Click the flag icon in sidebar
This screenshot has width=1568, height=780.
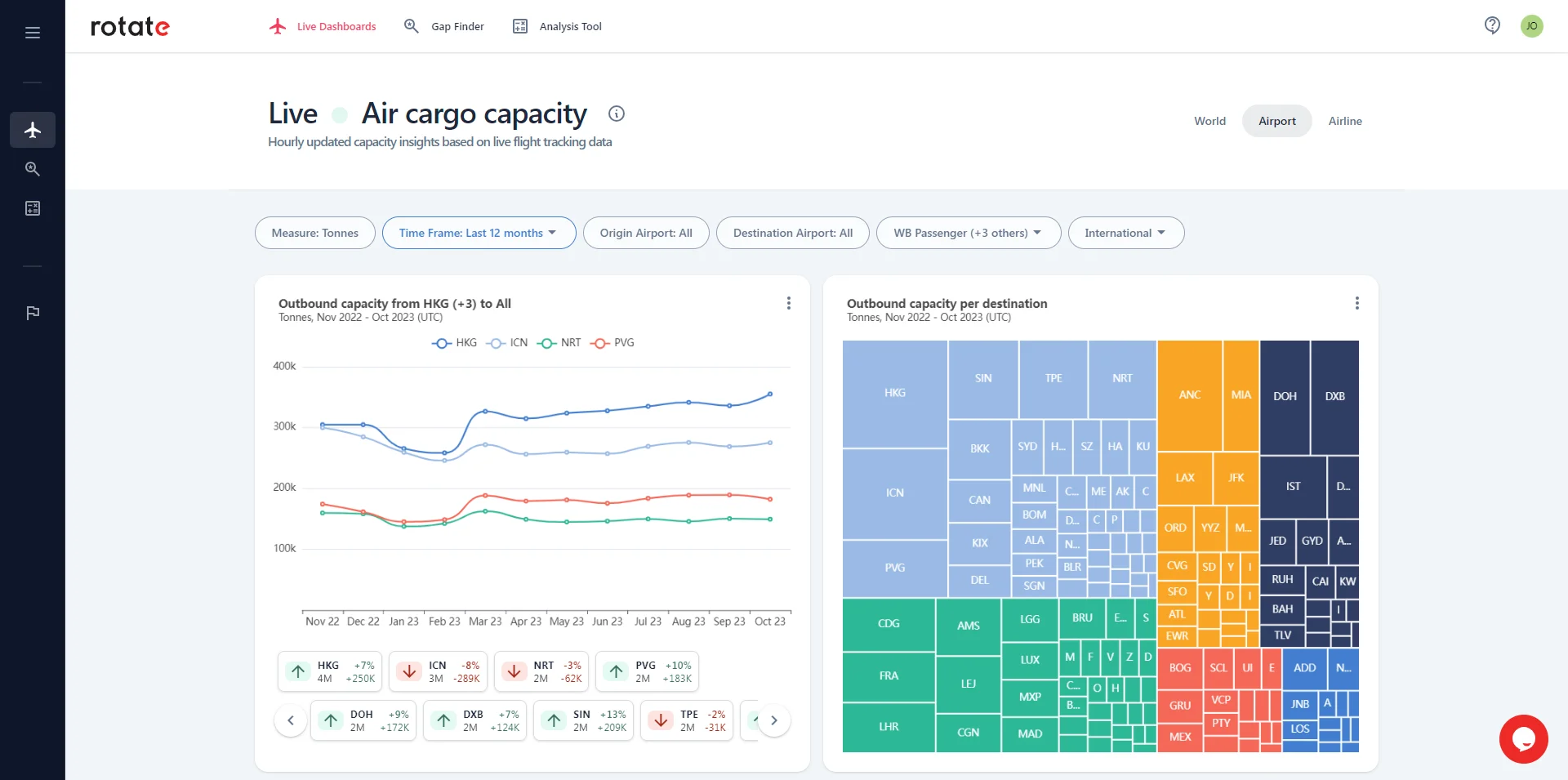click(33, 313)
